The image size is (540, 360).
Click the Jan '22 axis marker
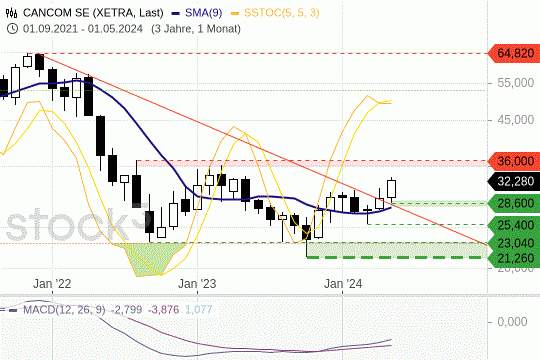coord(52,284)
